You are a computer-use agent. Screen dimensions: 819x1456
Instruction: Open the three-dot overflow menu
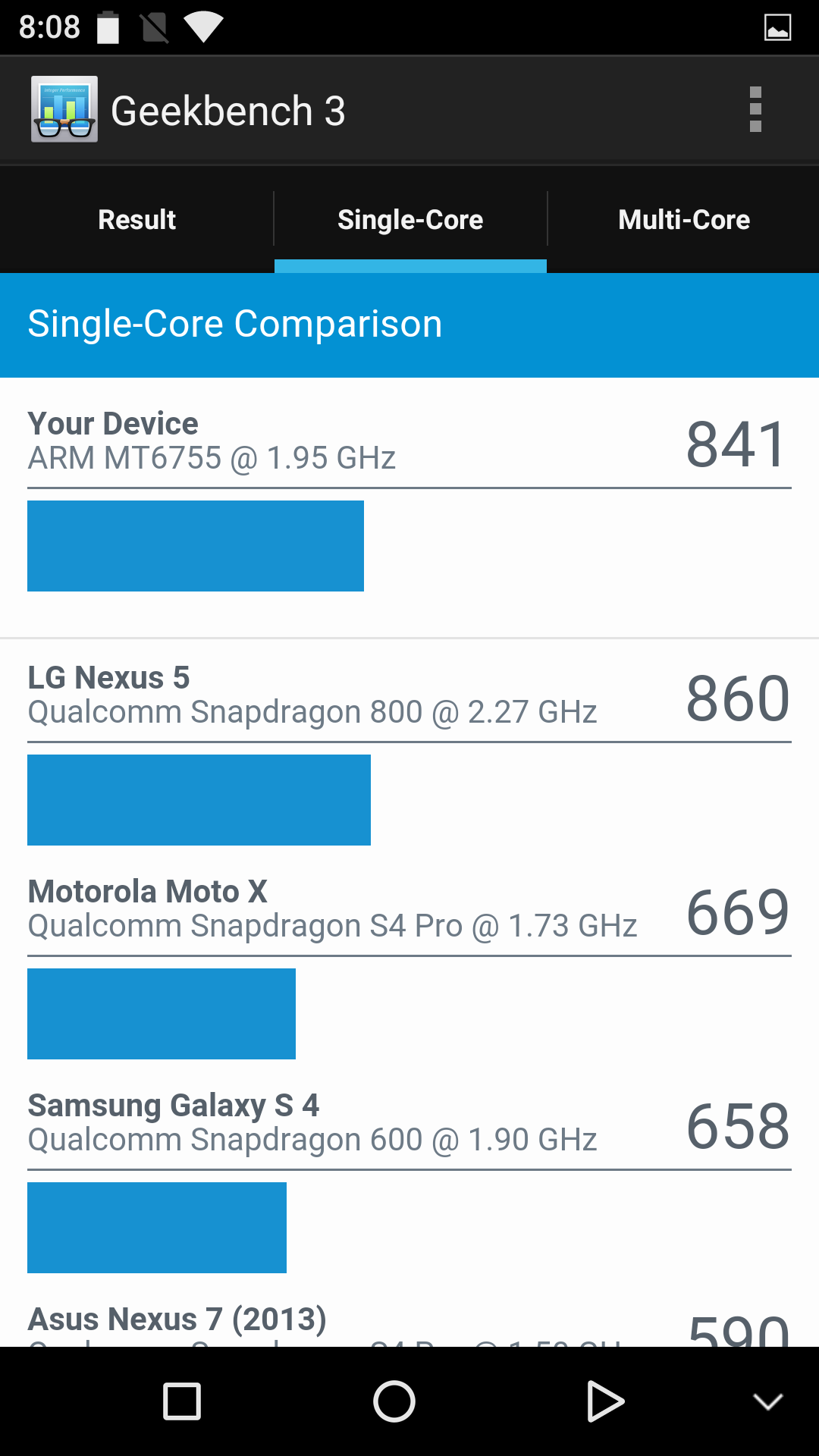[755, 109]
